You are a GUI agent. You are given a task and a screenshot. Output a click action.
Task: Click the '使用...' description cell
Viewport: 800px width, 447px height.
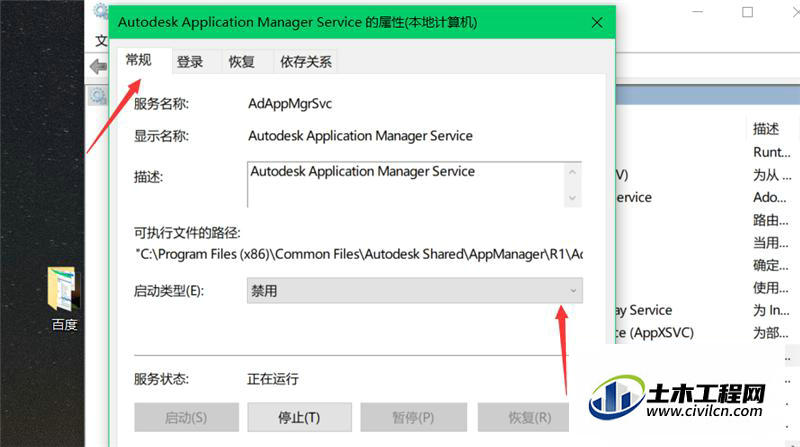770,288
